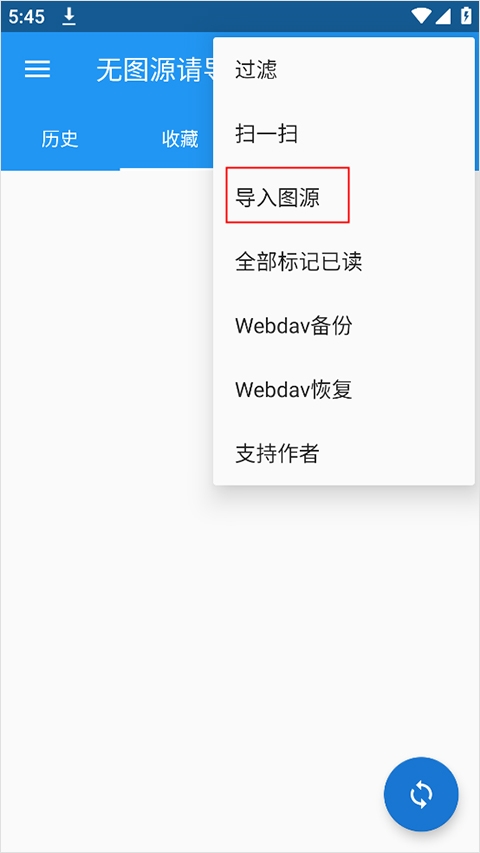The width and height of the screenshot is (480, 853).
Task: Tap the download icon in status bar
Action: coord(69,17)
